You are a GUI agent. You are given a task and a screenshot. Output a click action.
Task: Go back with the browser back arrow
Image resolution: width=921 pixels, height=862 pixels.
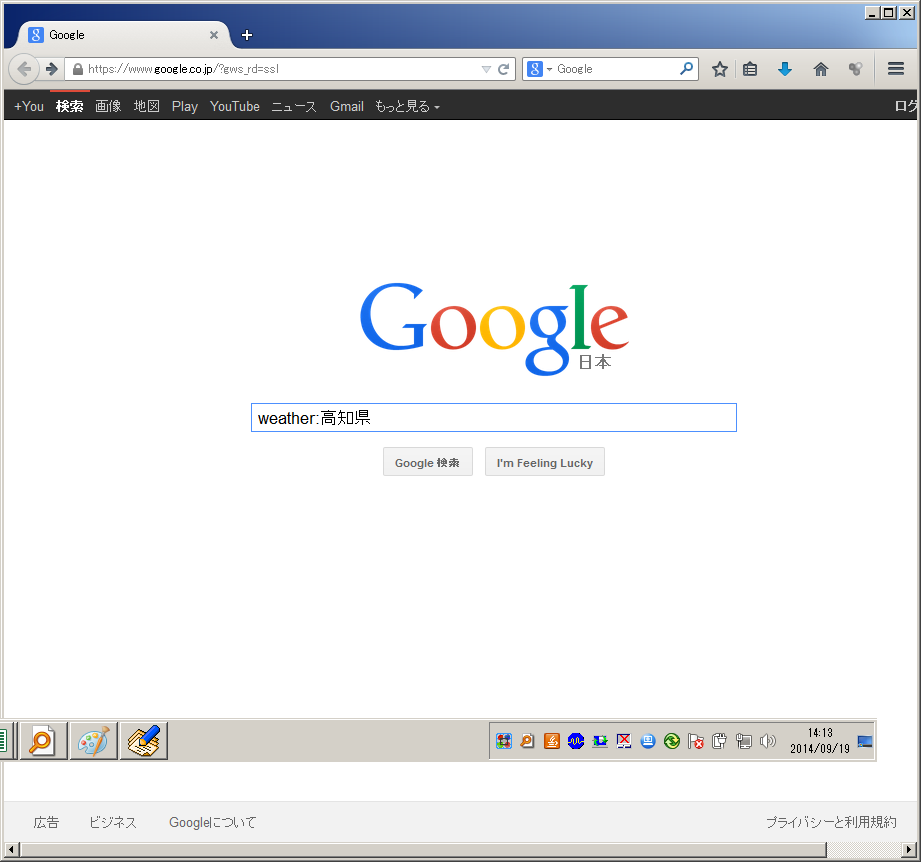pos(24,69)
